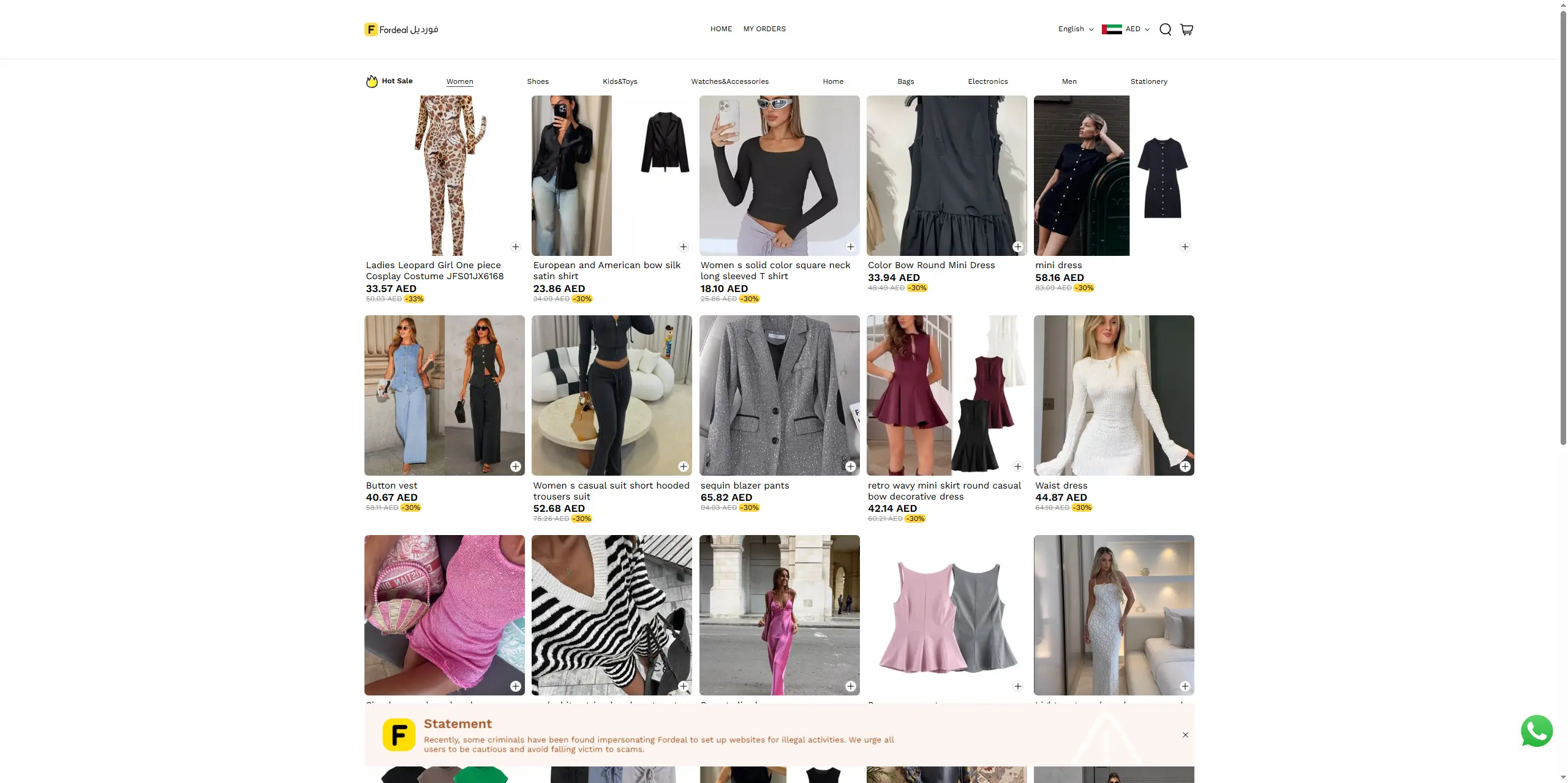Select the Electronics category tab

point(987,81)
